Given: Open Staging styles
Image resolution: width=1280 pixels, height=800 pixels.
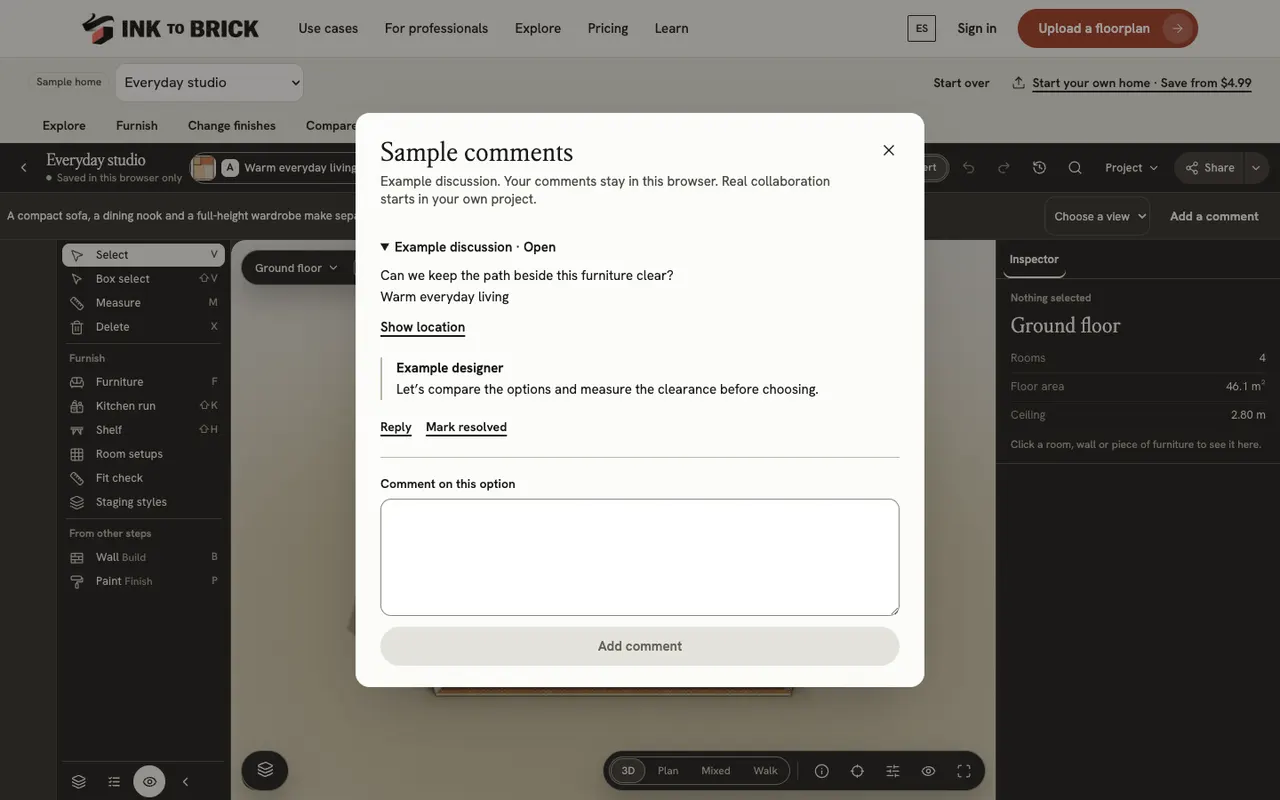Looking at the screenshot, I should click(x=143, y=502).
